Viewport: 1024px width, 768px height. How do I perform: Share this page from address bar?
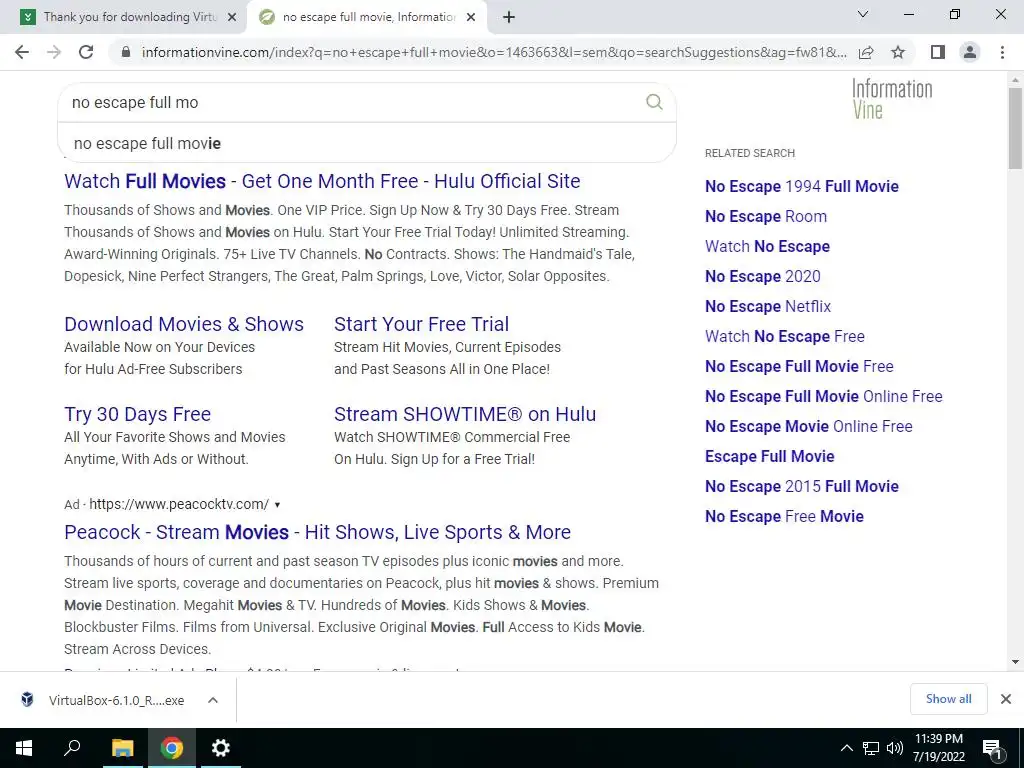(866, 52)
